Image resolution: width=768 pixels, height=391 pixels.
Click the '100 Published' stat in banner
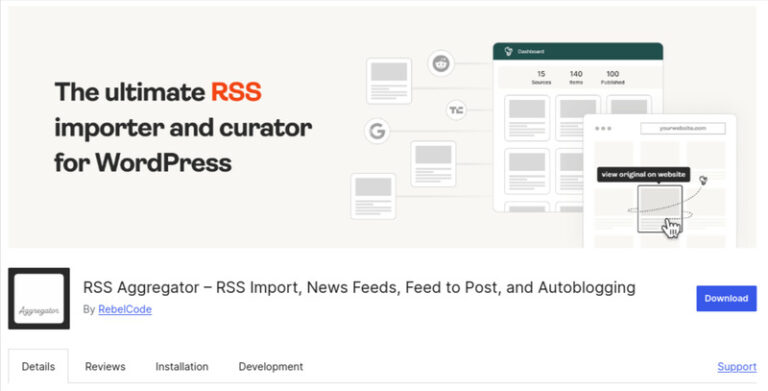click(x=613, y=77)
